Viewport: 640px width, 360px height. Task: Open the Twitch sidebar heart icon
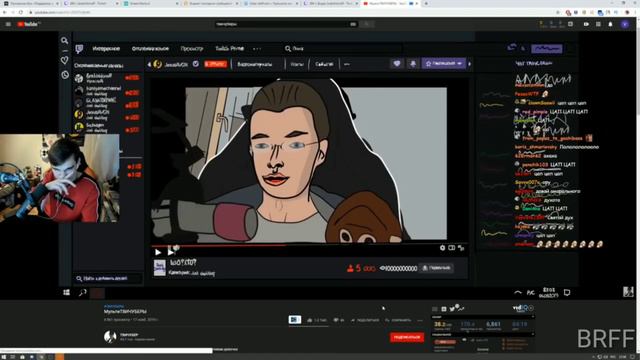(64, 60)
